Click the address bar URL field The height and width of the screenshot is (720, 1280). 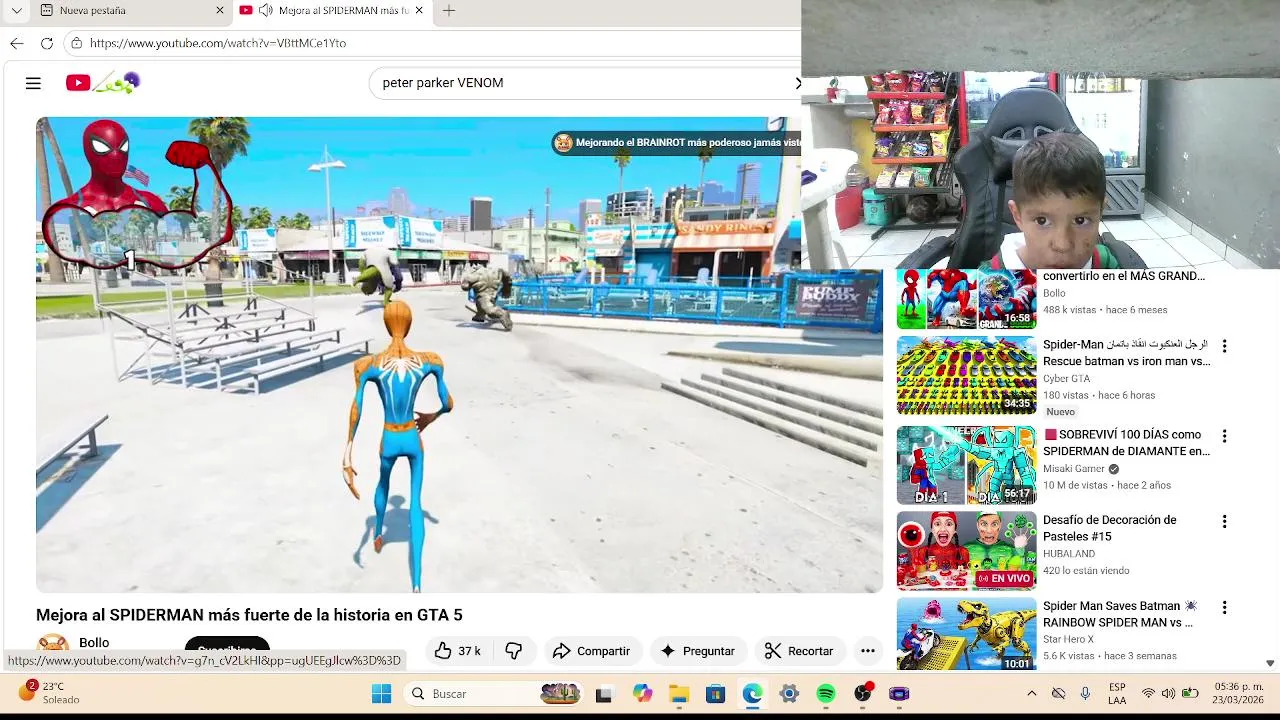pyautogui.click(x=430, y=43)
